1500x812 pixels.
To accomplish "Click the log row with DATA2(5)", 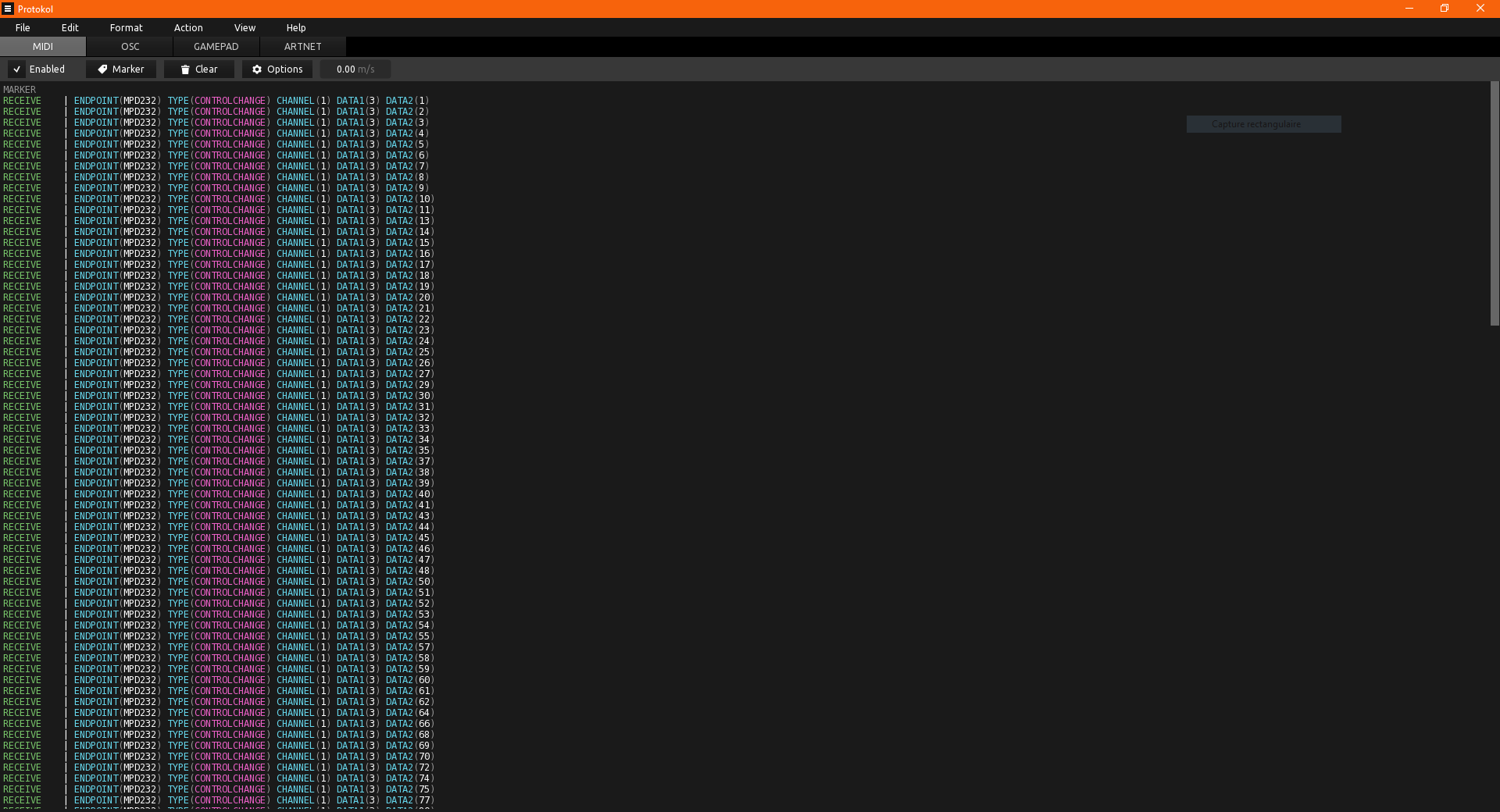I will pyautogui.click(x=216, y=144).
